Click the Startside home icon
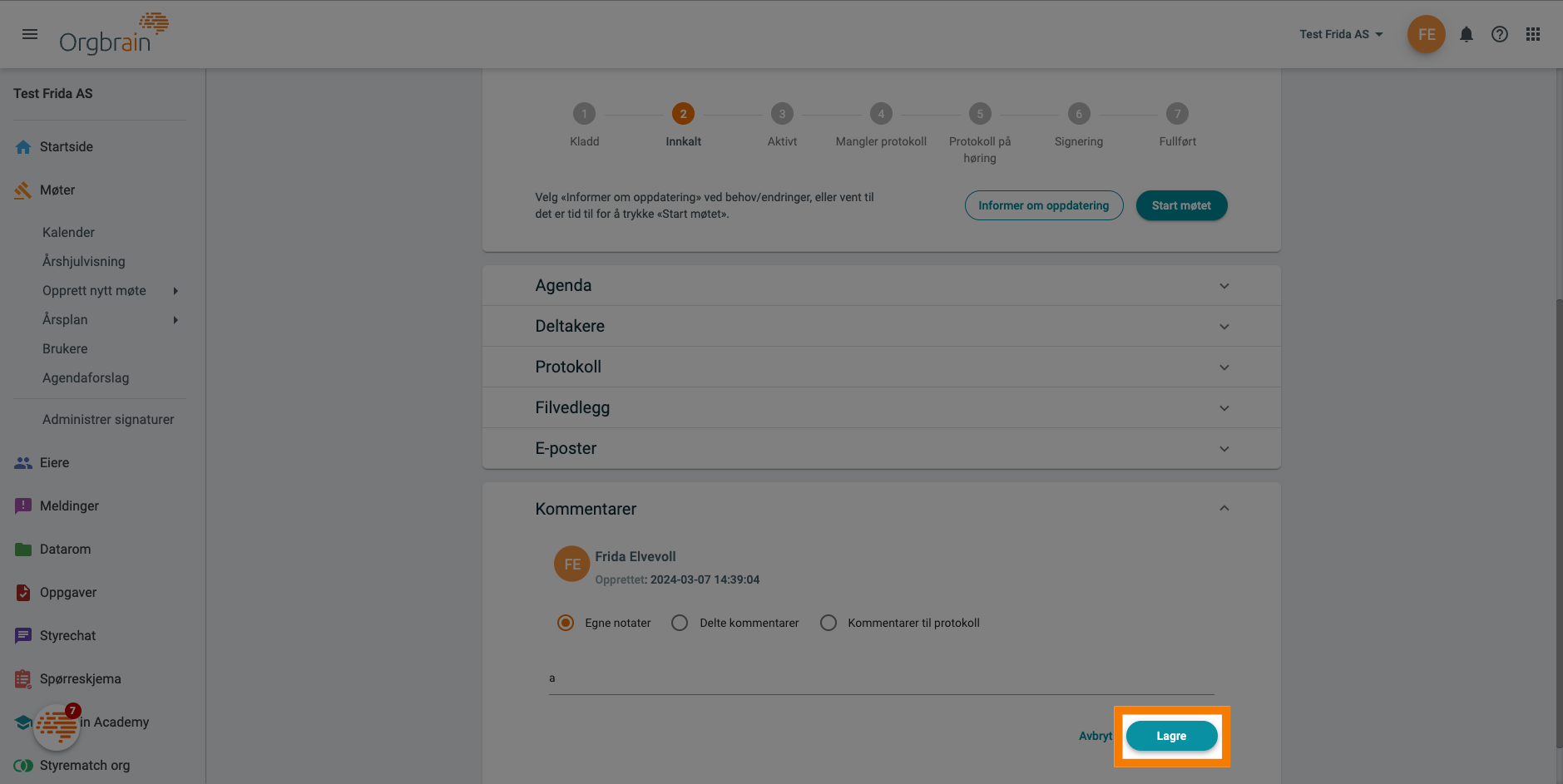Image resolution: width=1563 pixels, height=784 pixels. [23, 147]
